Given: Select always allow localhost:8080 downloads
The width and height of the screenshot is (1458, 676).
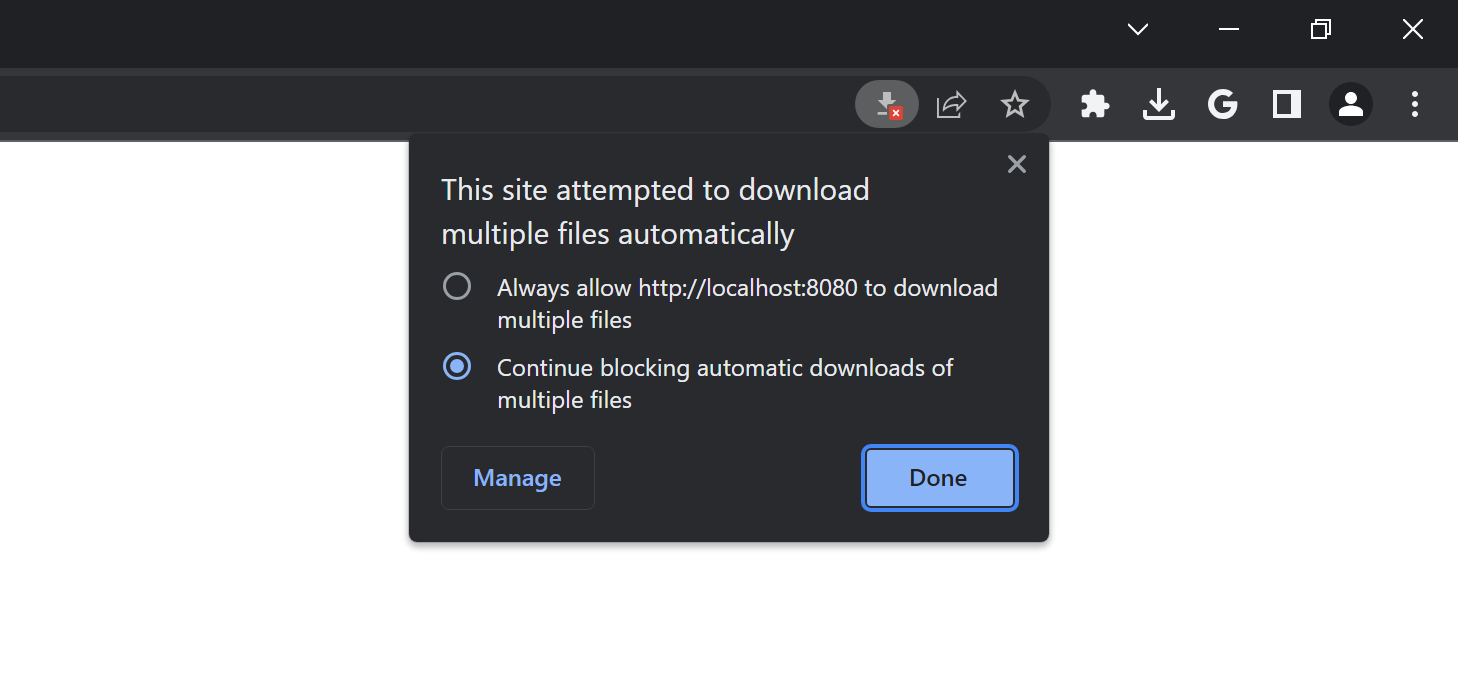Looking at the screenshot, I should tap(457, 286).
